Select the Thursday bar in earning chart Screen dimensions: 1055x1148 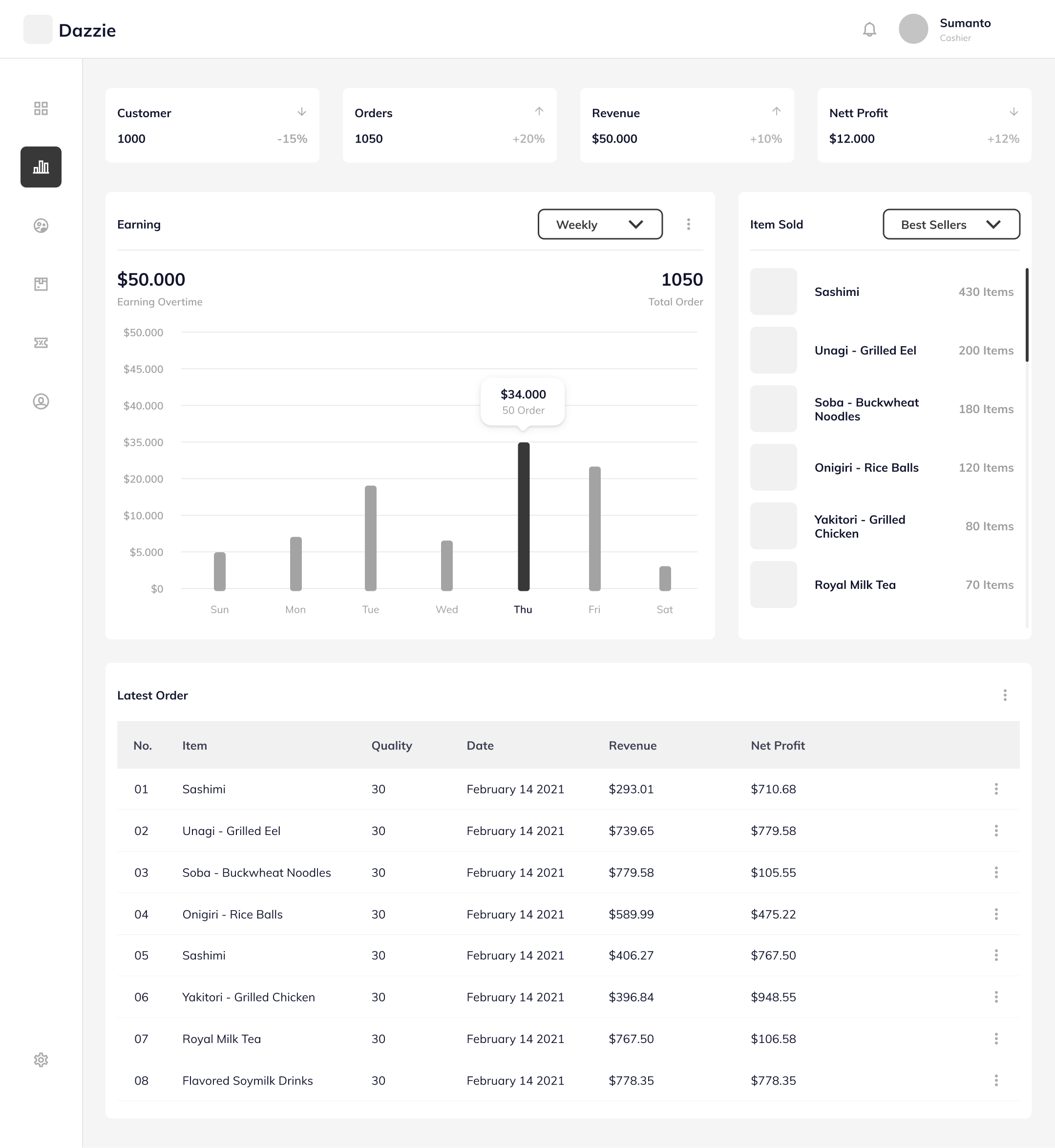point(524,517)
